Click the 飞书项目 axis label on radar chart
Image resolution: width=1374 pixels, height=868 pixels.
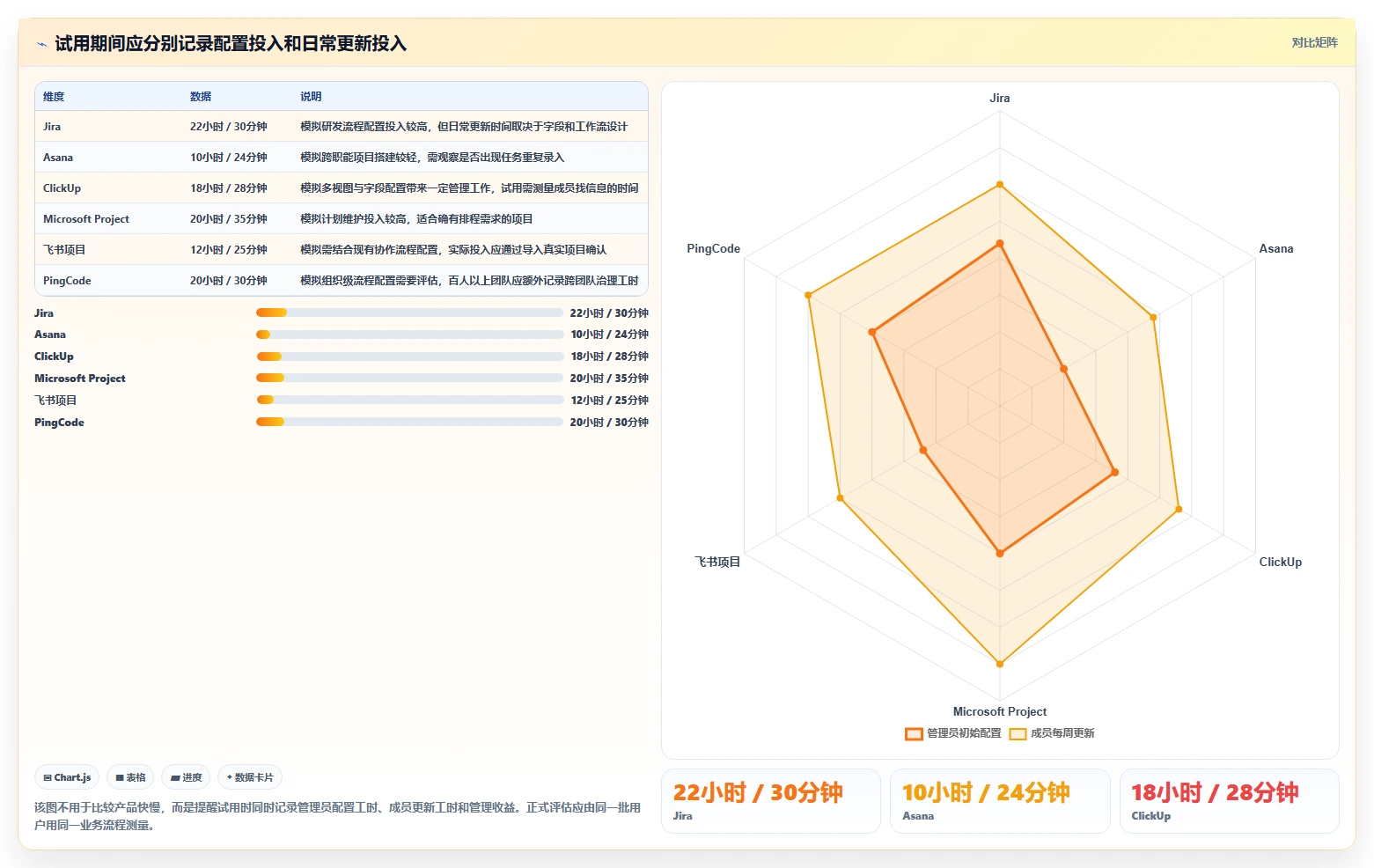(x=717, y=563)
